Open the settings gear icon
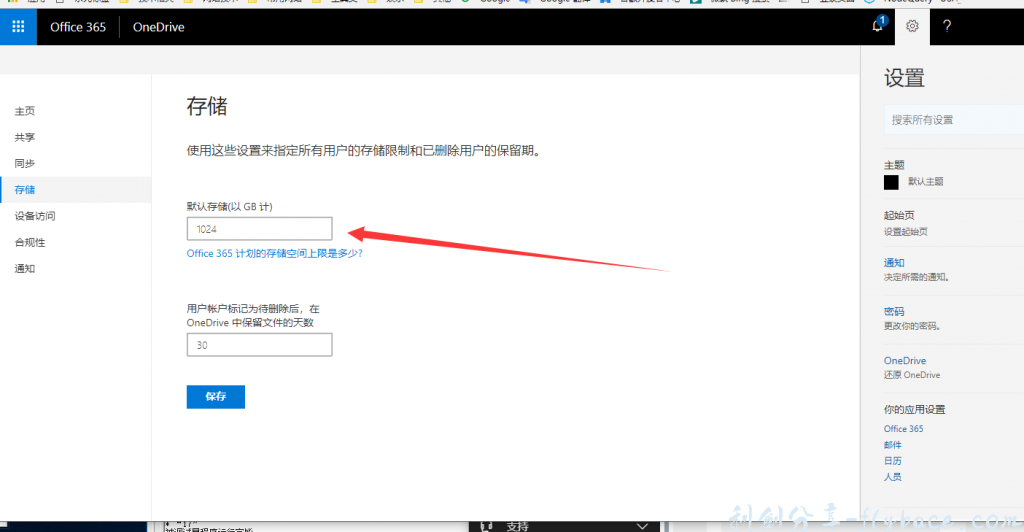The image size is (1024, 532). (912, 26)
